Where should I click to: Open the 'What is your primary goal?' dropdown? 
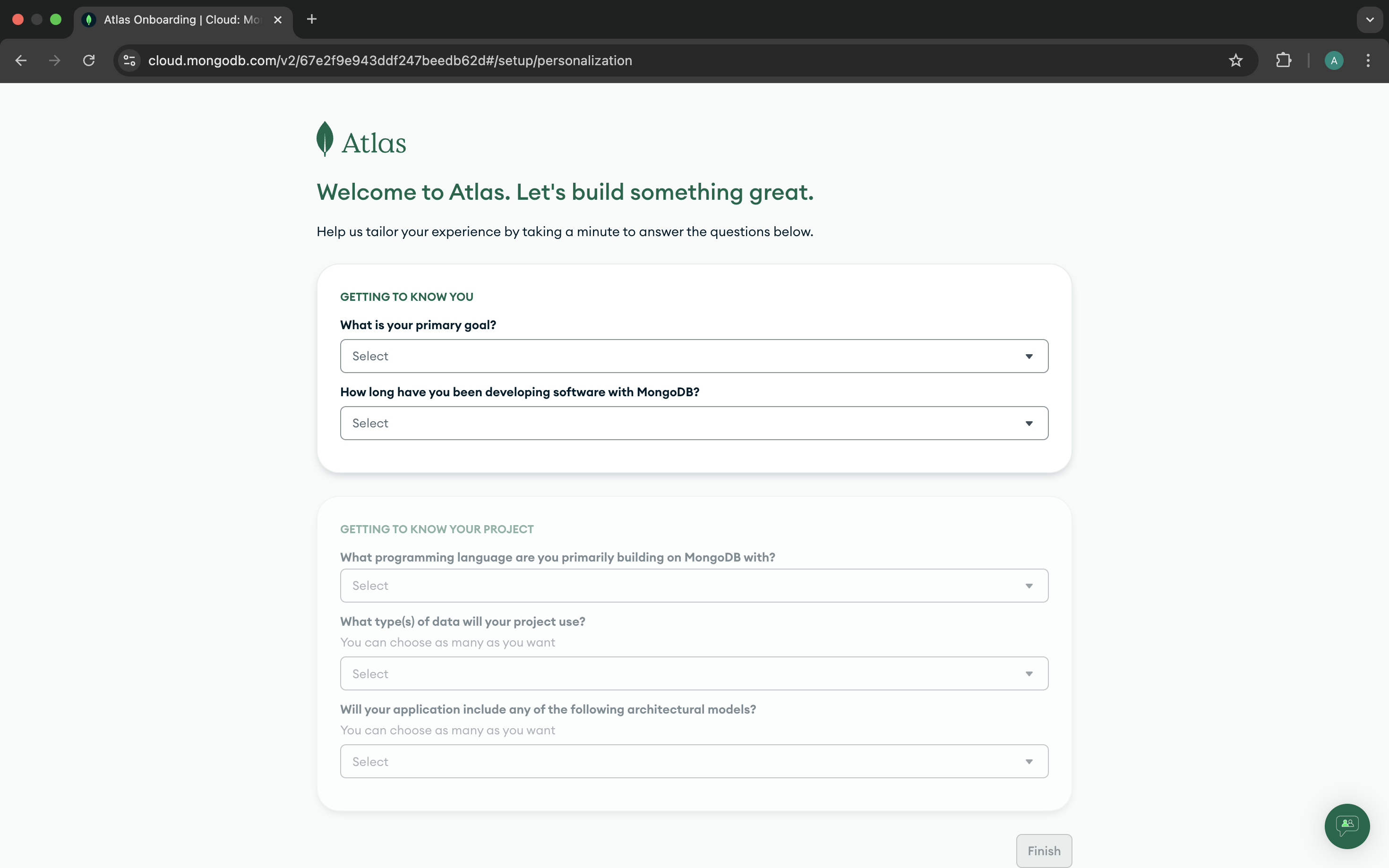click(x=694, y=356)
